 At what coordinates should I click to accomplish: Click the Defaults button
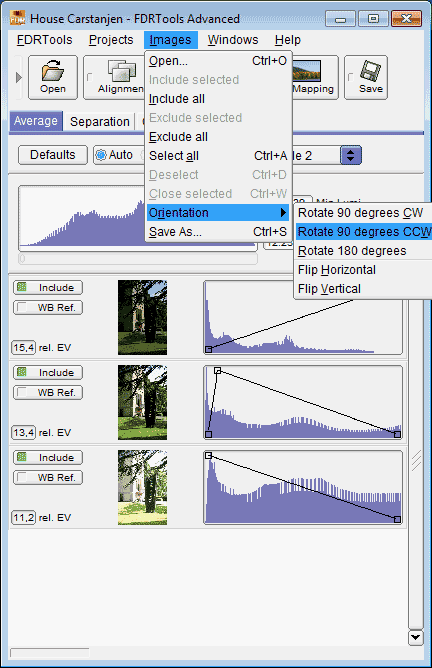point(53,155)
